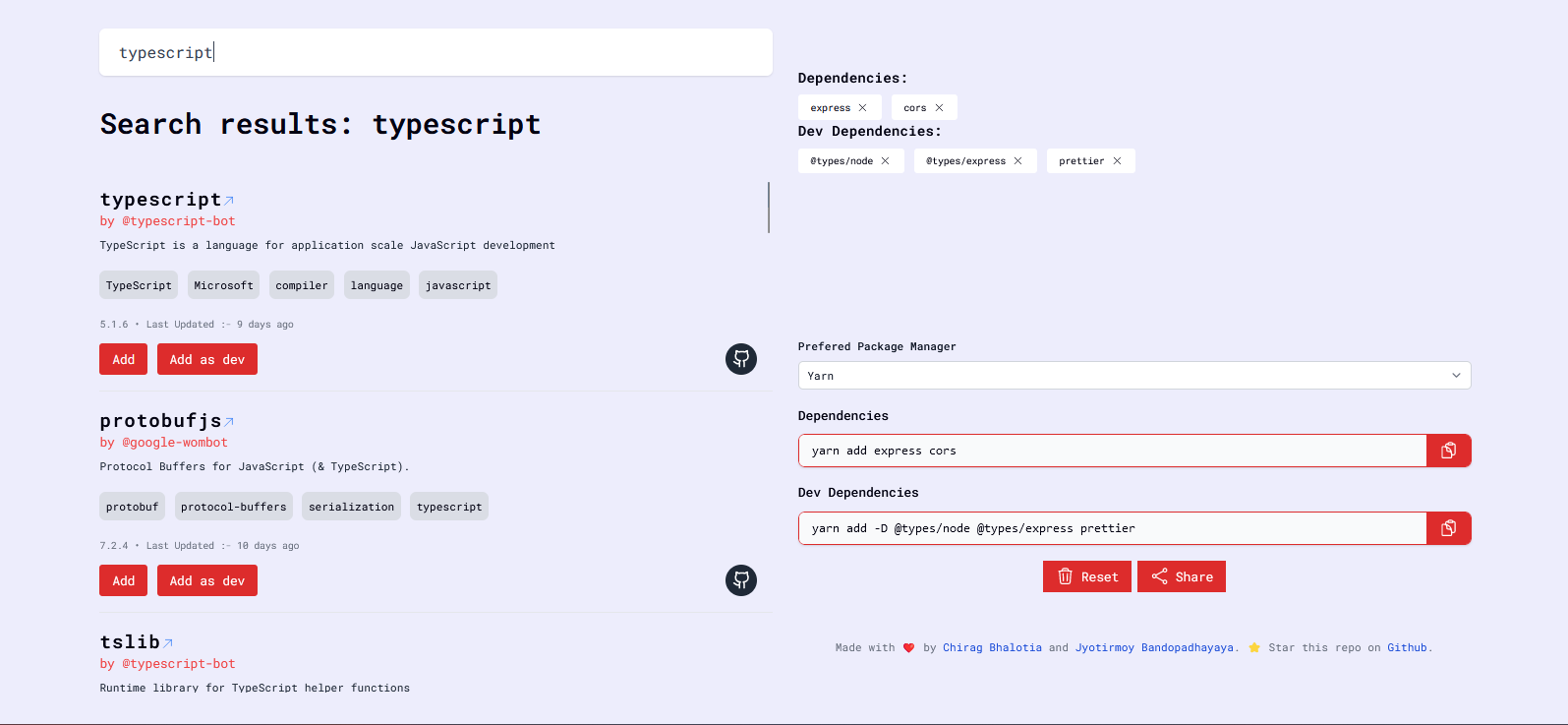1568x725 pixels.
Task: Open the protobufjs package external link arrow
Action: pos(229,422)
